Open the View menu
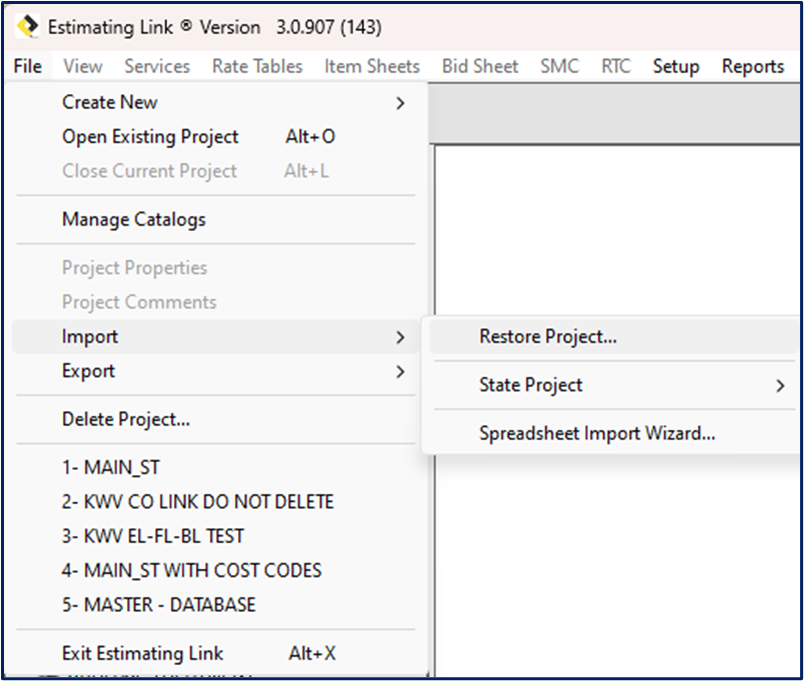Image resolution: width=804 pixels, height=681 pixels. pos(82,66)
